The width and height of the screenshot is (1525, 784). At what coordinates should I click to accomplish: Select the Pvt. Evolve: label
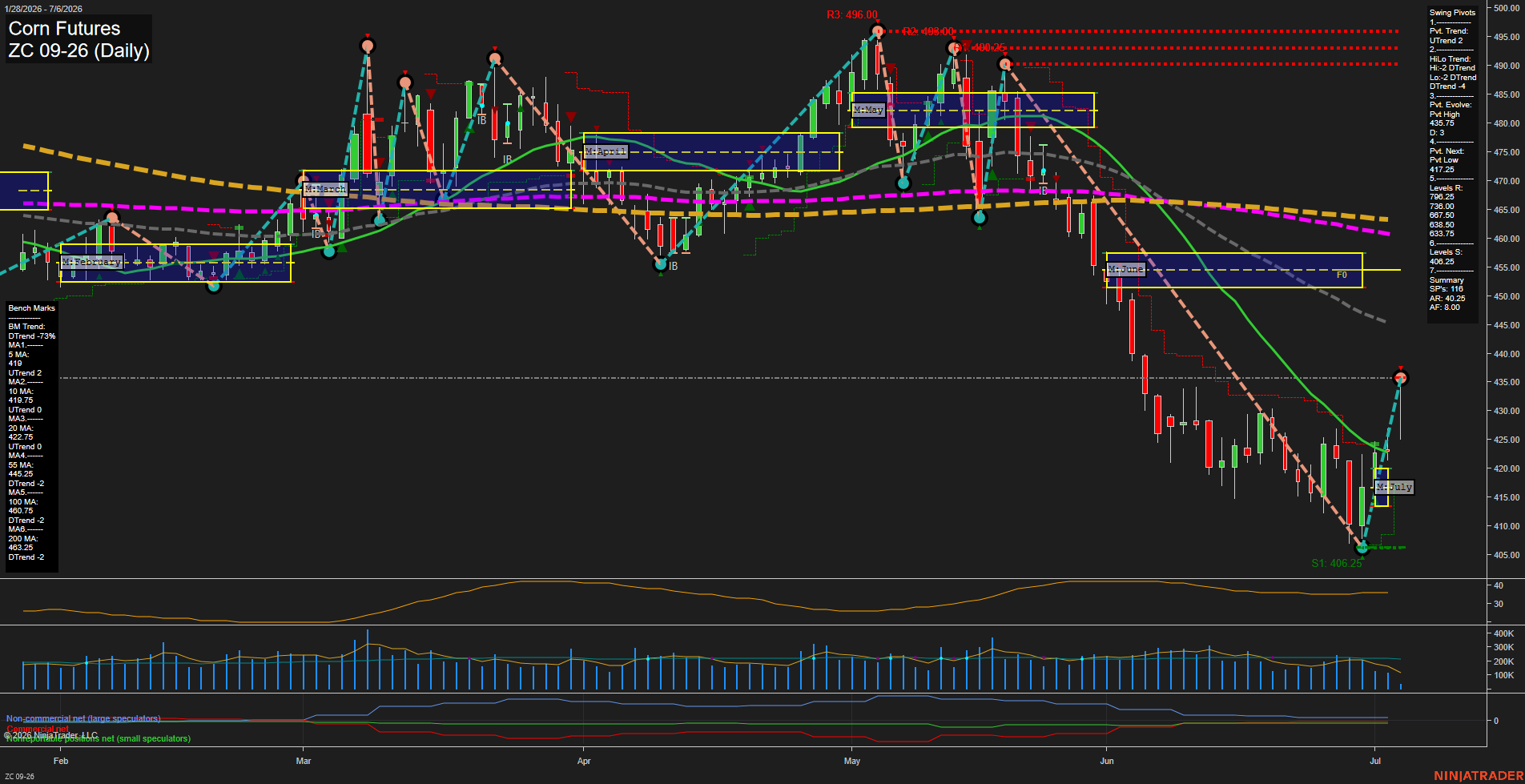tap(1451, 105)
